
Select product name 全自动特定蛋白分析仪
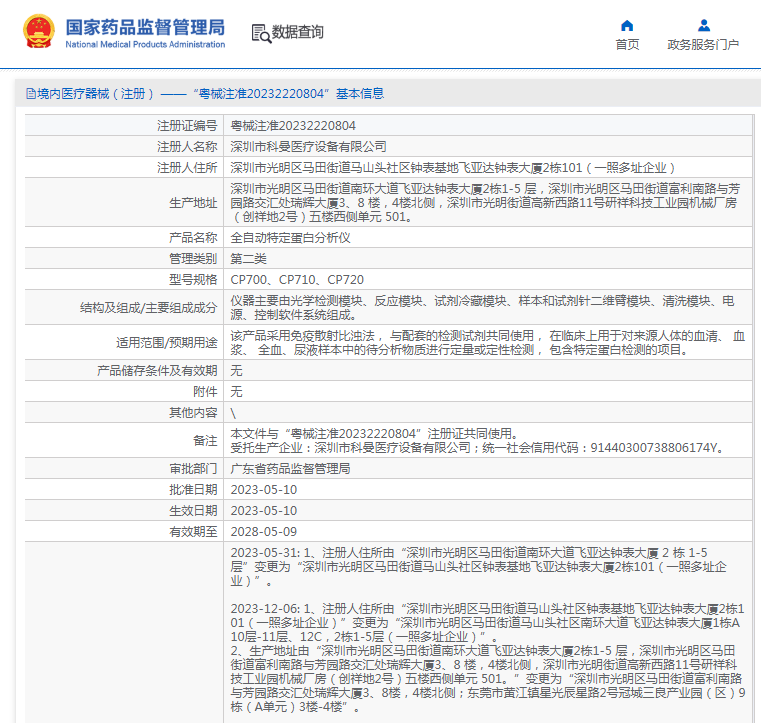tap(290, 238)
